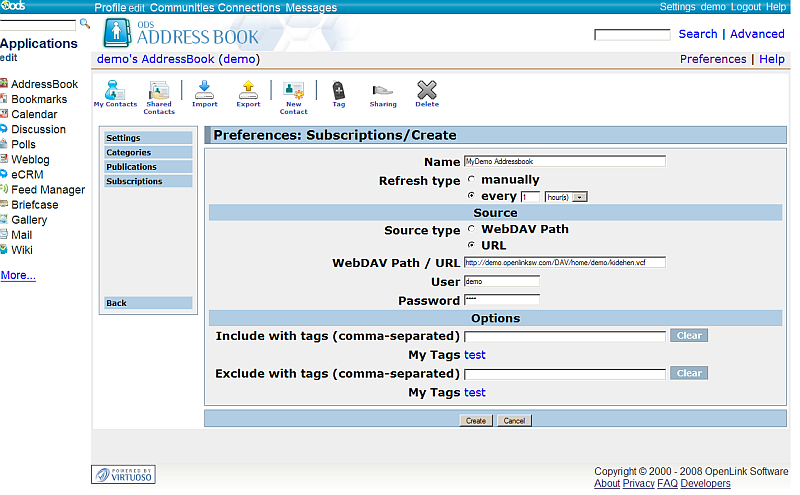Open My Contacts toolbar icon
This screenshot has width=800, height=495.
(x=115, y=90)
